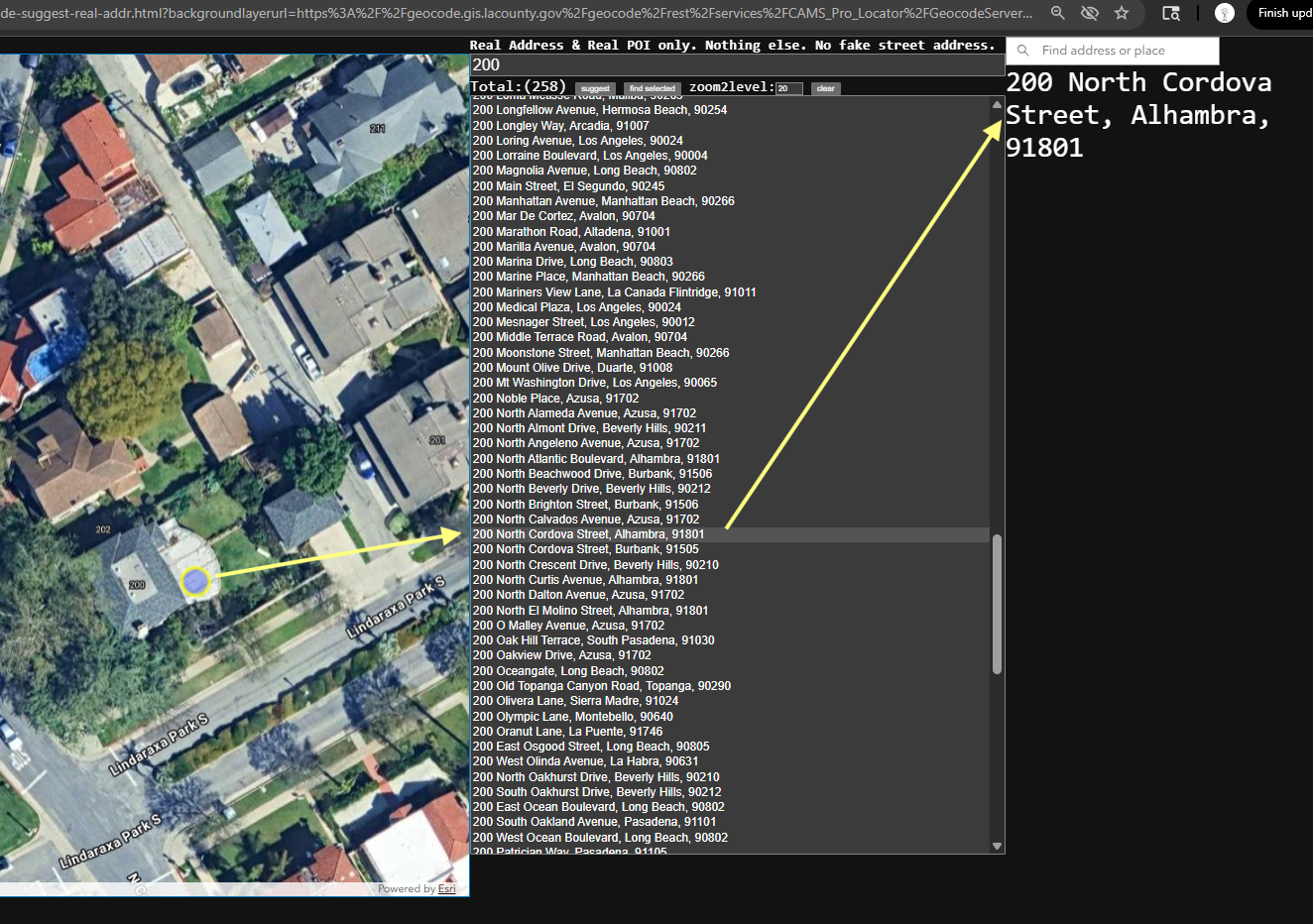Click the address list scrollbar thumb
This screenshot has width=1313, height=924.
coord(997,604)
